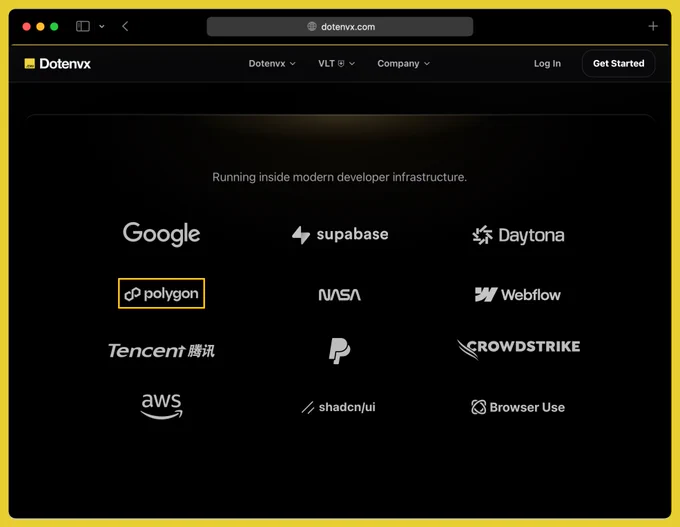Click the green fullscreen window button
Image resolution: width=680 pixels, height=527 pixels.
coord(54,26)
